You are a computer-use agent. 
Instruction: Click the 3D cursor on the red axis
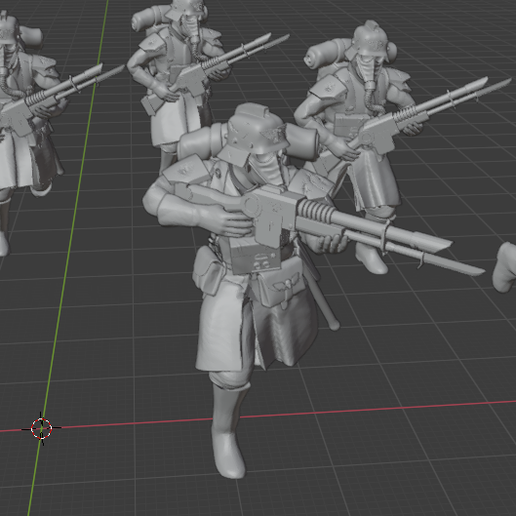coord(41,428)
